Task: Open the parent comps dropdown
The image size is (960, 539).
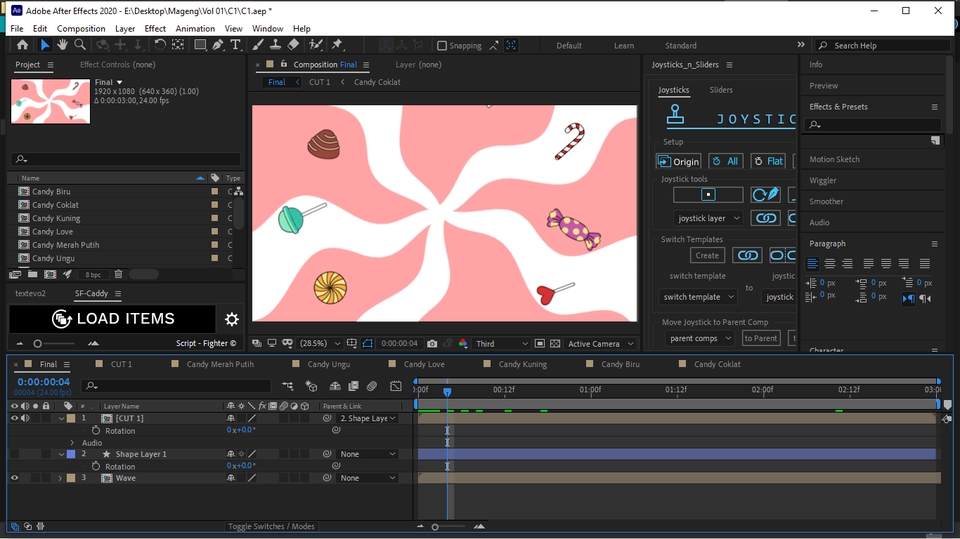Action: click(x=700, y=338)
